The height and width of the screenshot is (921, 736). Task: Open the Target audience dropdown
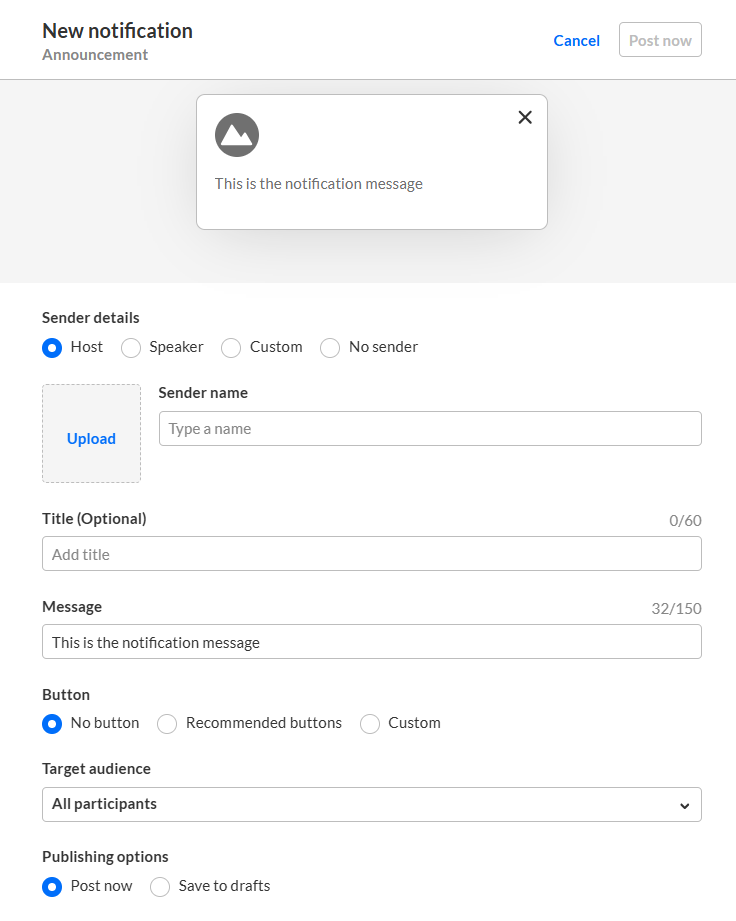pos(371,804)
